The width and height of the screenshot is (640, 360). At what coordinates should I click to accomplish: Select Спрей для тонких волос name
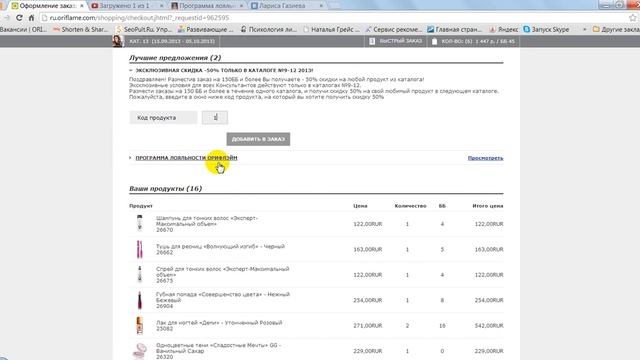(222, 272)
